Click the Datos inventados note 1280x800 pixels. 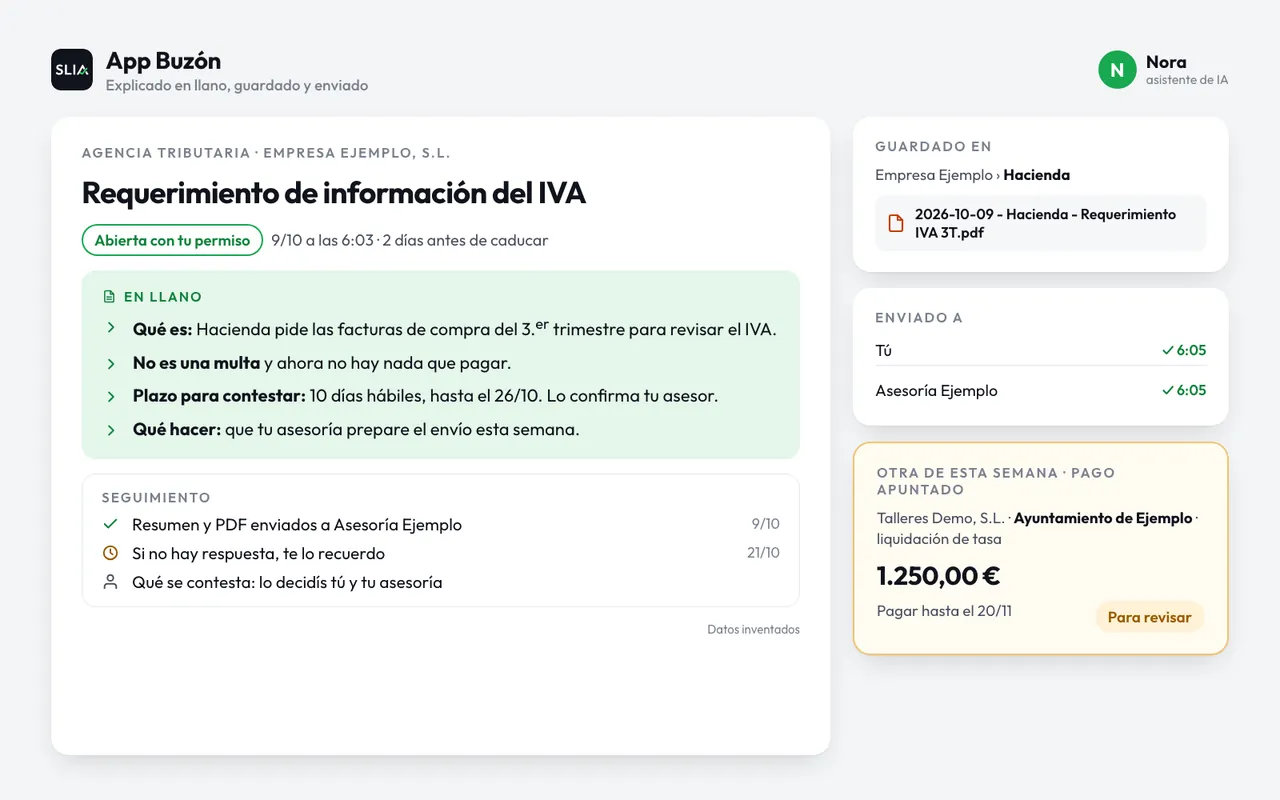pyautogui.click(x=753, y=630)
